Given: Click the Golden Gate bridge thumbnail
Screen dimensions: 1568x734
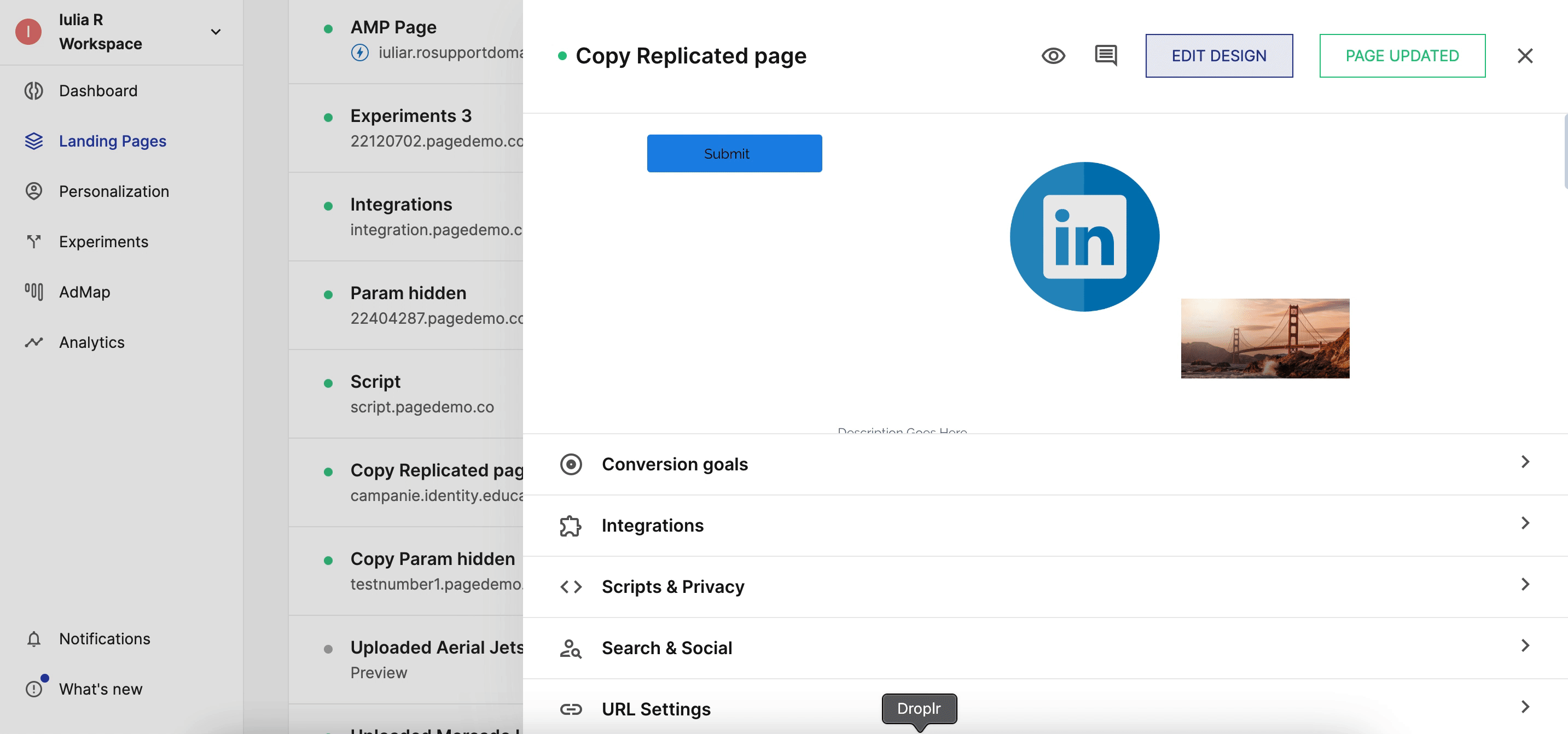Looking at the screenshot, I should pos(1265,339).
